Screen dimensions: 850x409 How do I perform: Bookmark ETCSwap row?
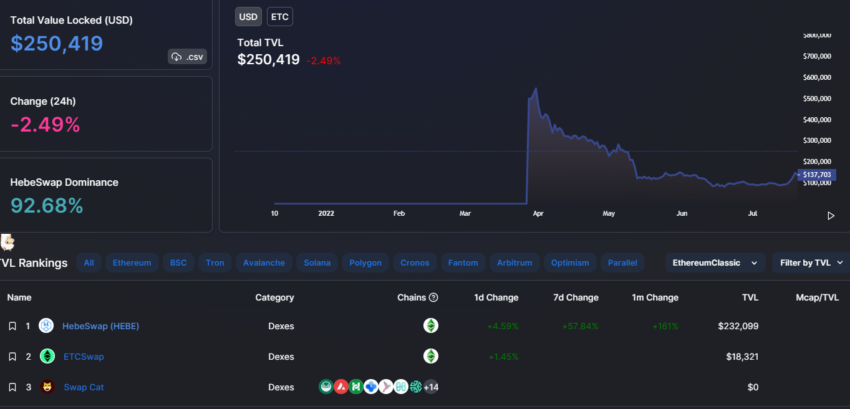click(x=12, y=356)
